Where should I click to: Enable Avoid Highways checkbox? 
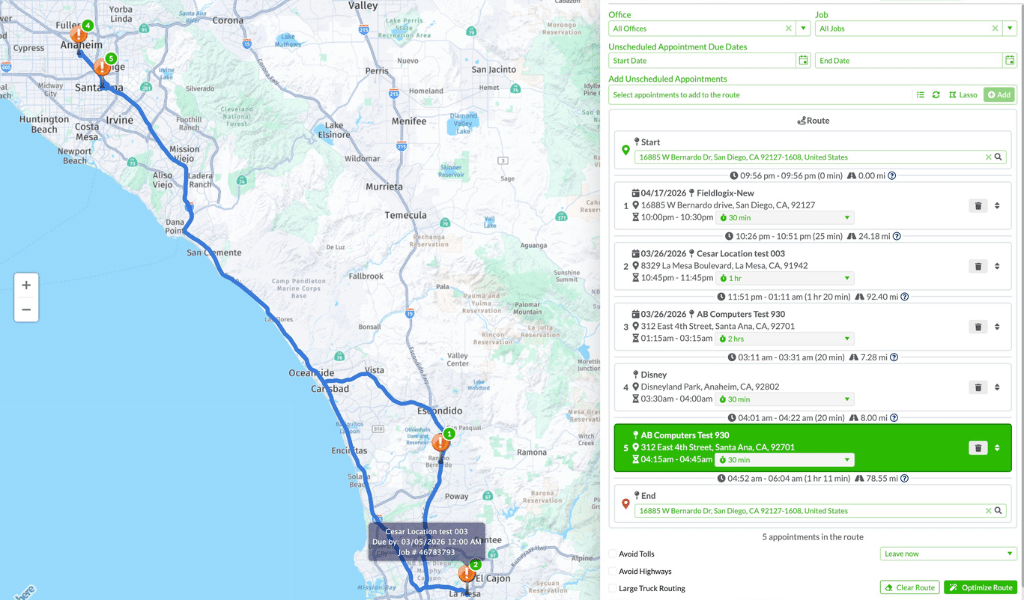coord(613,571)
